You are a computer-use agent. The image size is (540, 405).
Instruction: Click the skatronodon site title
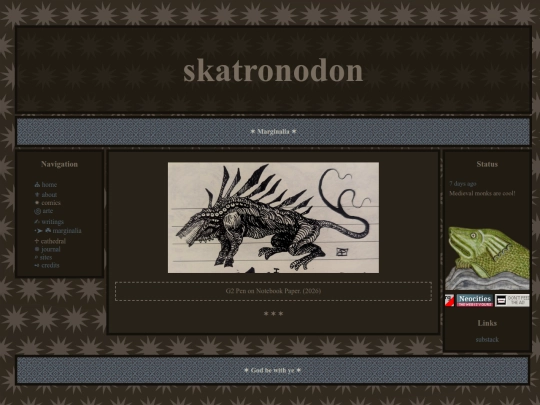pyautogui.click(x=273, y=70)
